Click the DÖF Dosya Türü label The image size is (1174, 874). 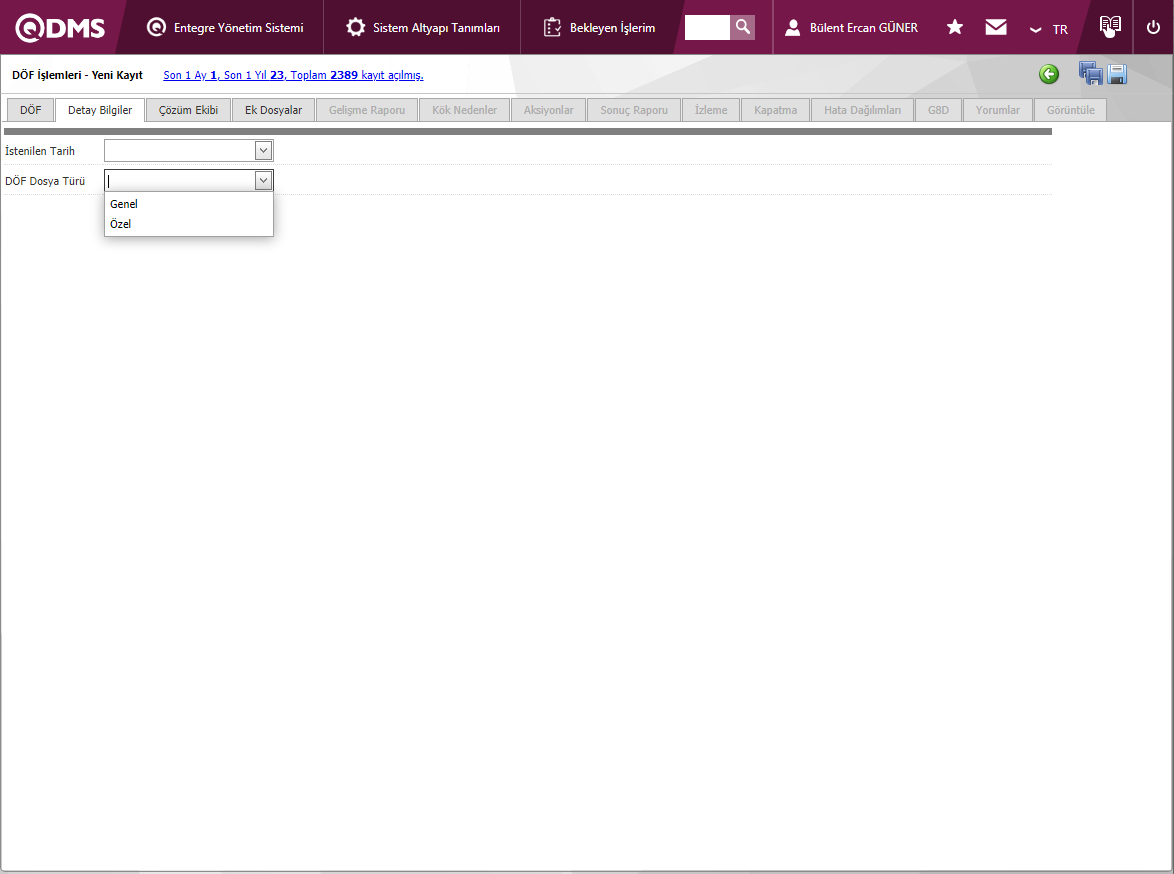tap(45, 181)
